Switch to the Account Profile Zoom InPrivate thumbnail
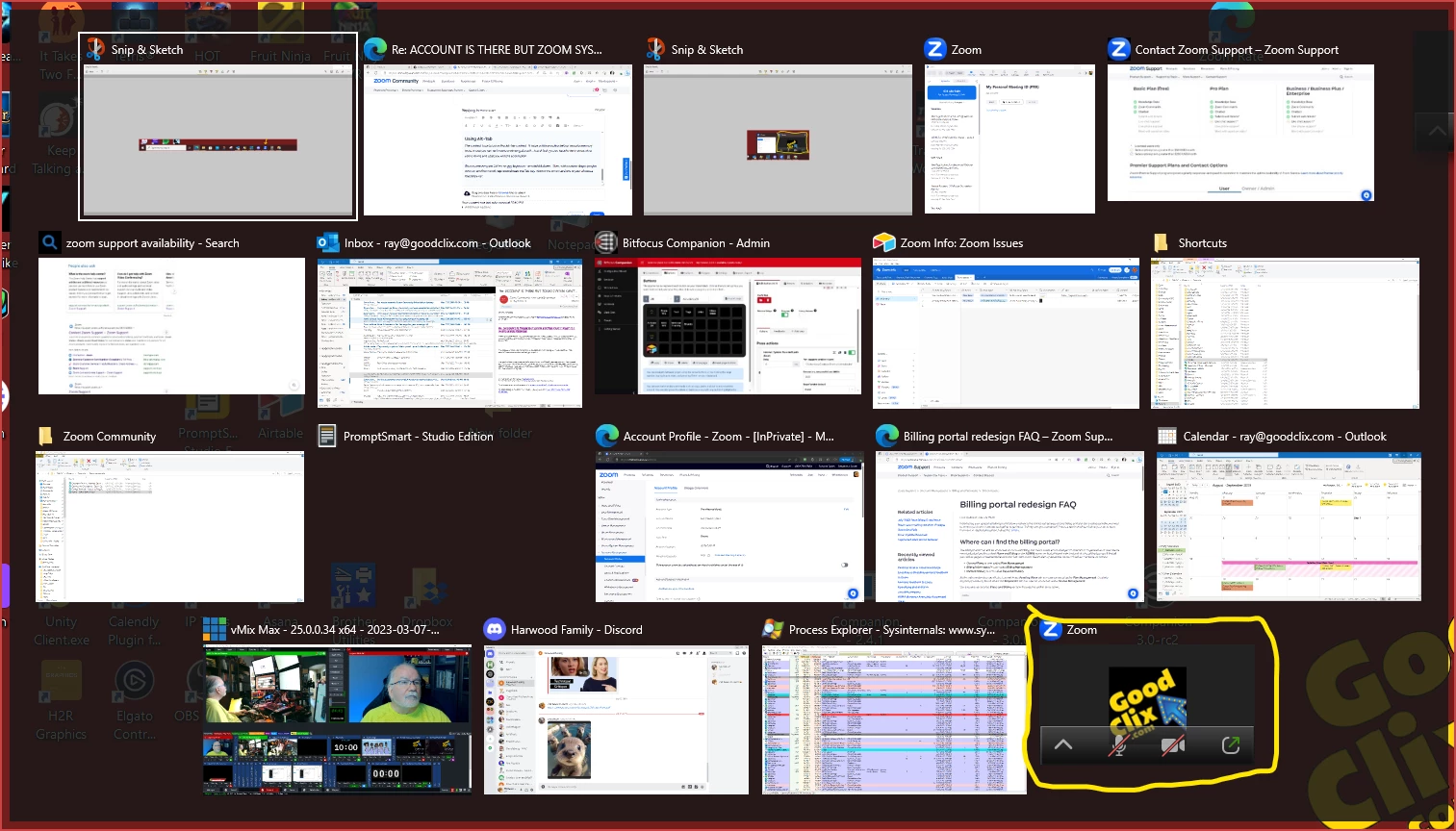 tap(729, 526)
